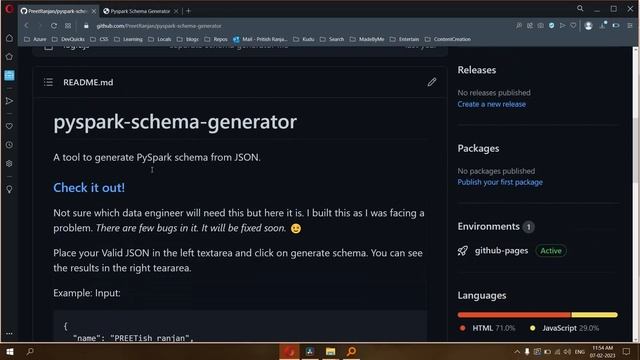Click the yellow JavaScript segment of language bar
The image size is (640, 360).
594,315
